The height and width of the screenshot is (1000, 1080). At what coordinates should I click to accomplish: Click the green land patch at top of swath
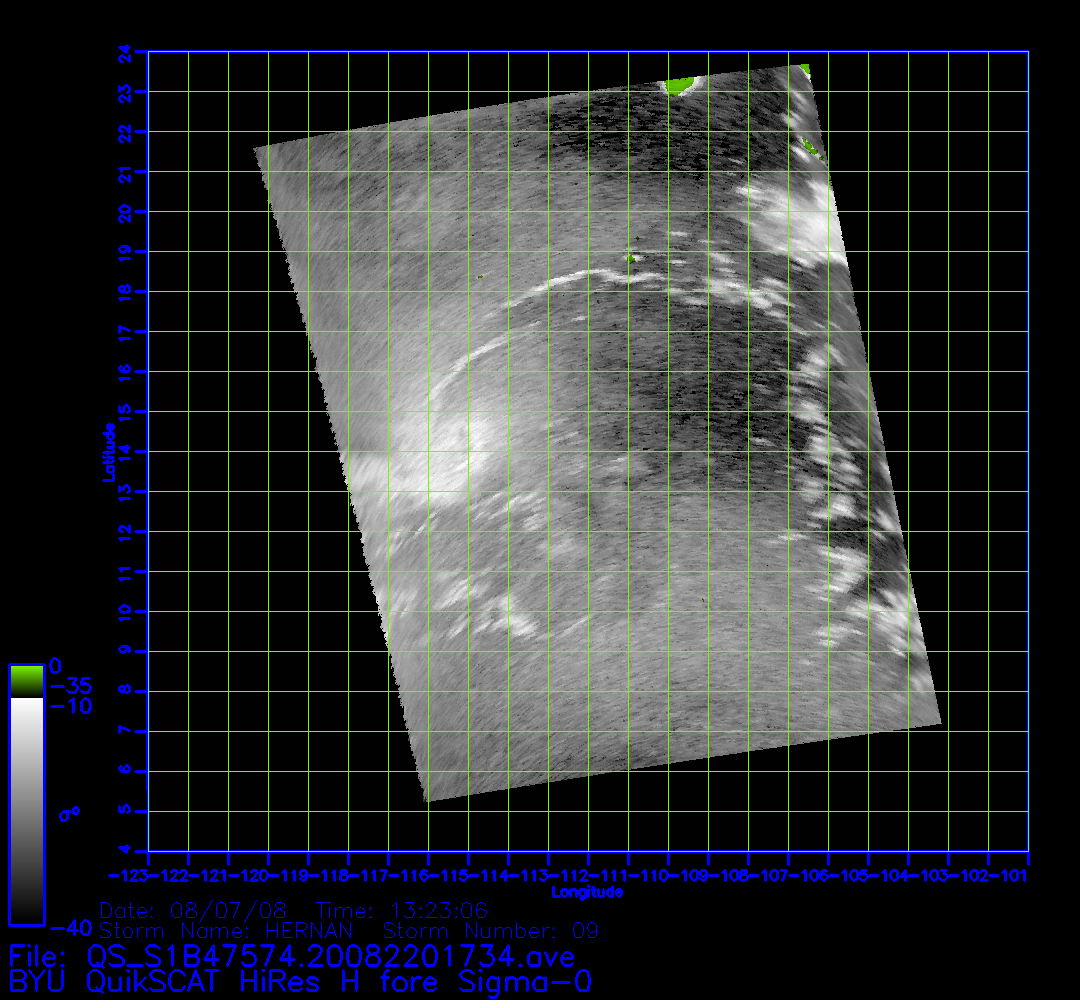click(683, 86)
